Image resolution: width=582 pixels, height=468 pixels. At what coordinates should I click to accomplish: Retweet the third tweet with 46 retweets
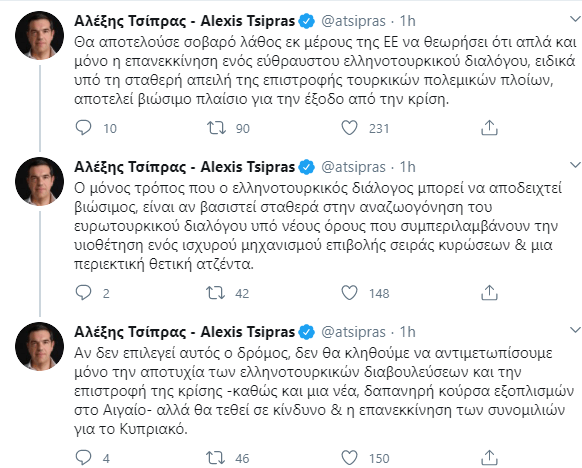(216, 458)
